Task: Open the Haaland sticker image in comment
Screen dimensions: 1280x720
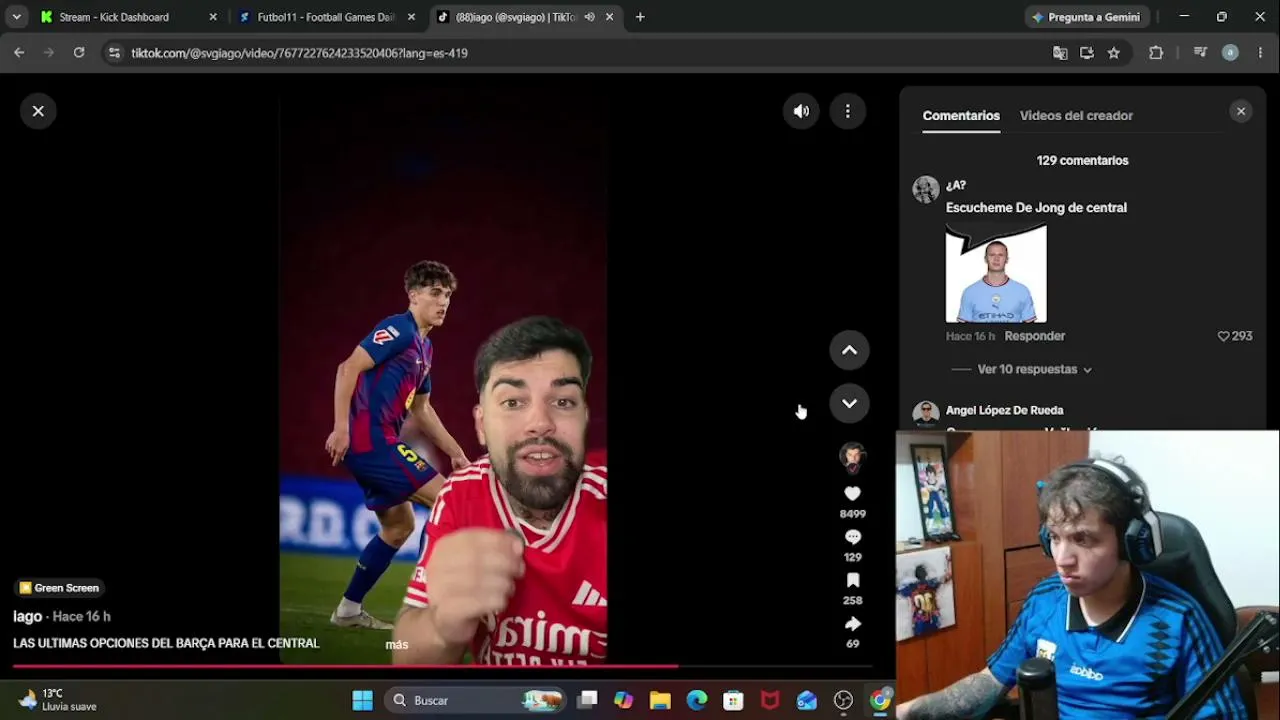Action: 996,273
